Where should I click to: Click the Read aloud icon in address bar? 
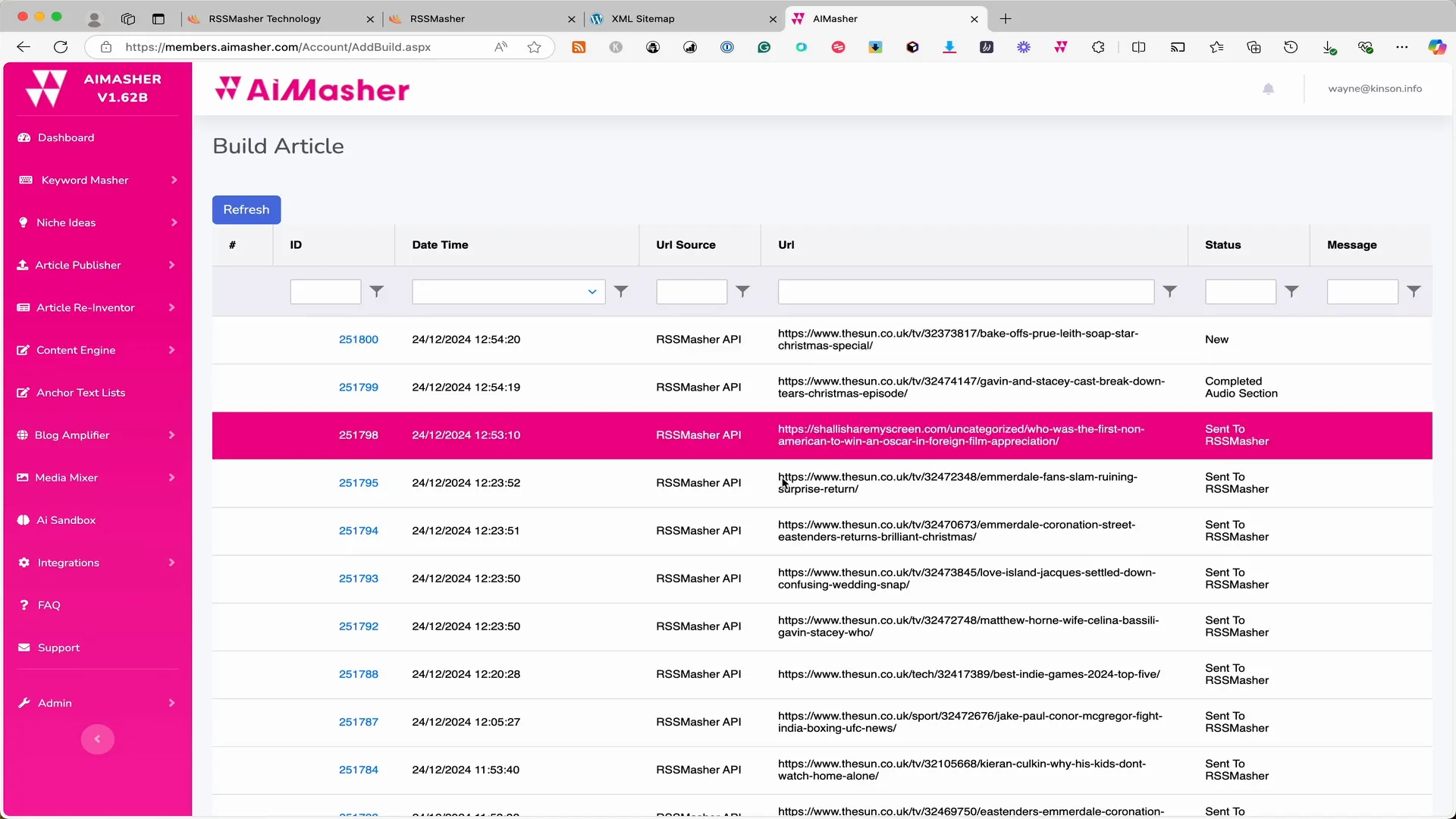pos(500,47)
